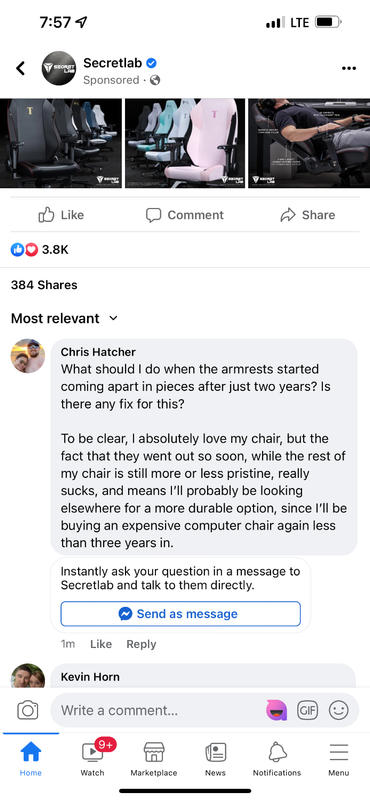370x800 pixels.
Task: Reply to Chris Hatcher's comment
Action: 141,644
